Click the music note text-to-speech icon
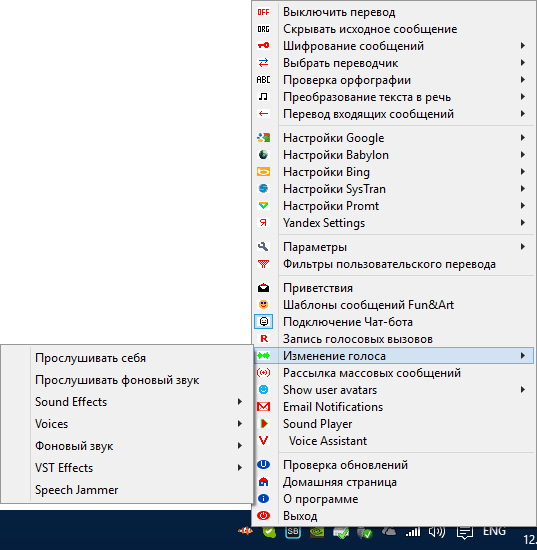The width and height of the screenshot is (537, 550). click(x=263, y=96)
